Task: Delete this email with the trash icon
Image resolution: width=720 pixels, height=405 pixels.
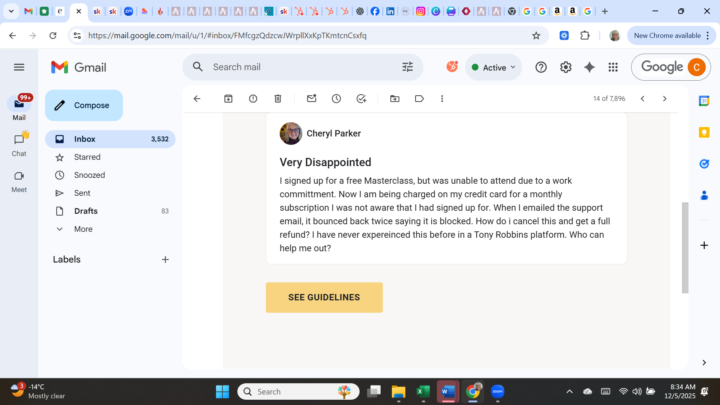Action: (278, 99)
